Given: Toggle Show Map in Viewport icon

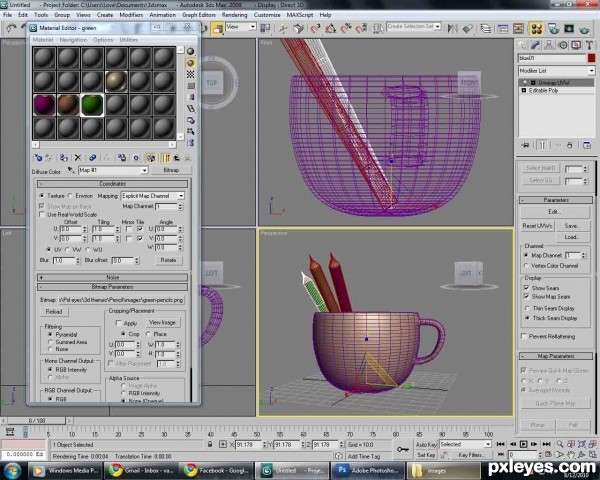Looking at the screenshot, I should (151, 158).
